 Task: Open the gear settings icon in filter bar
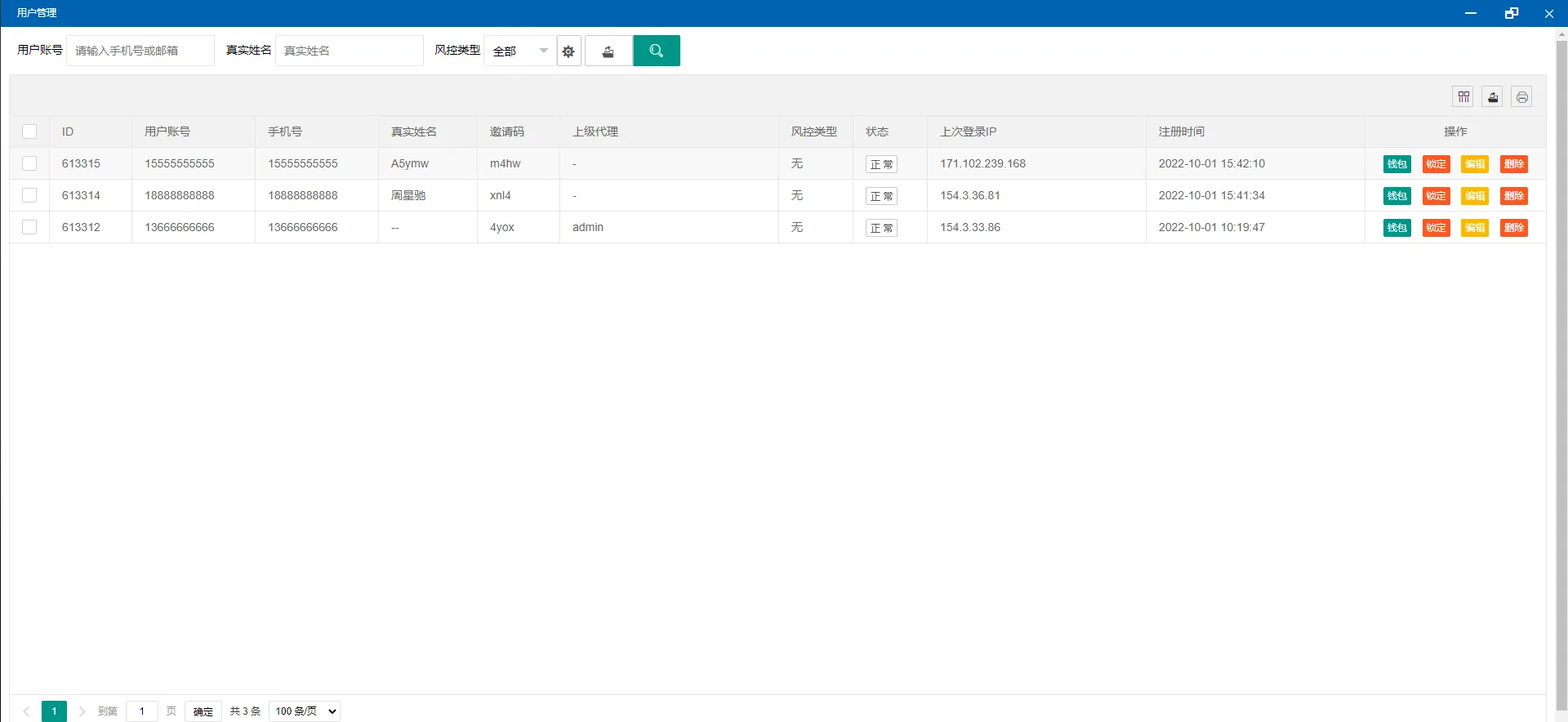pyautogui.click(x=568, y=51)
